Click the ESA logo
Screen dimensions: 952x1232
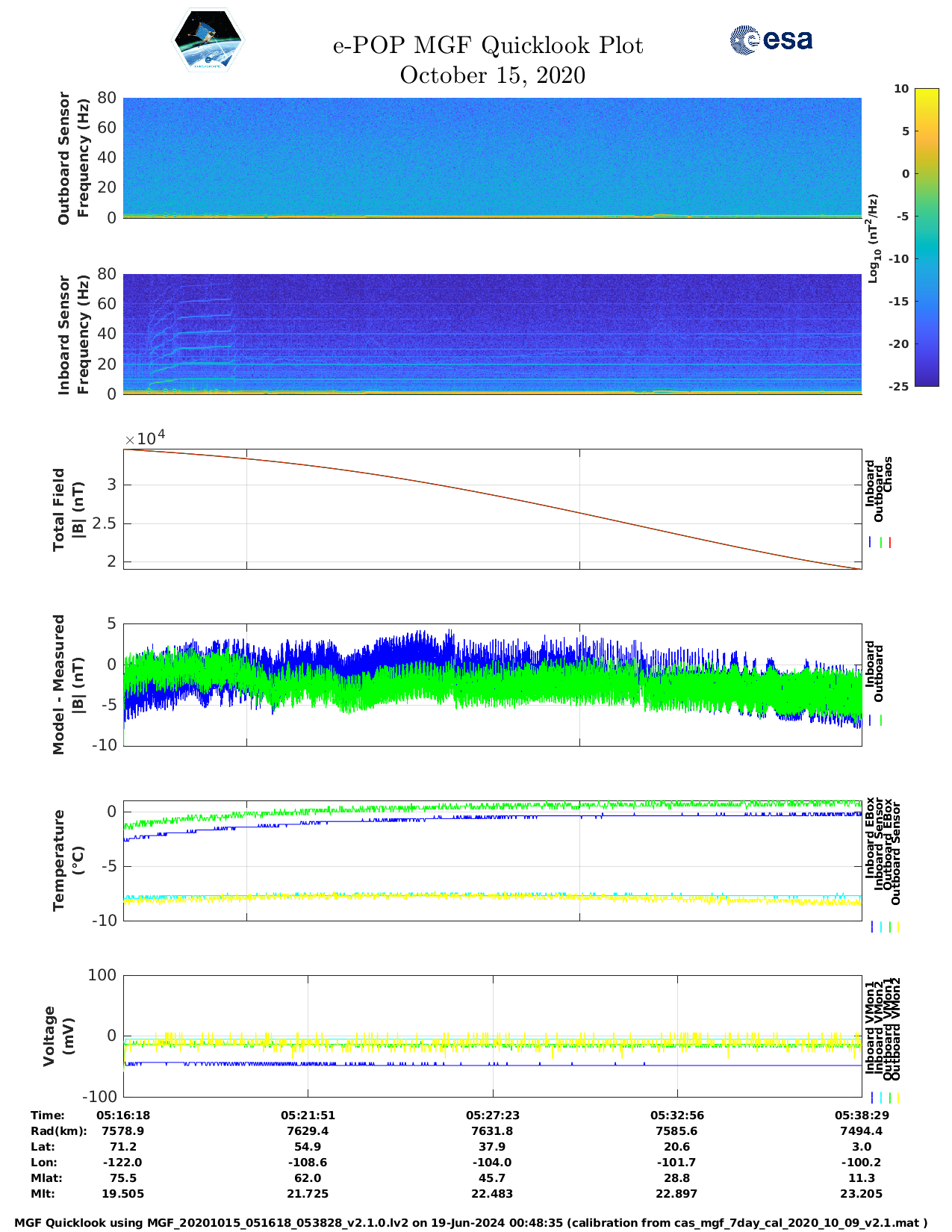(771, 40)
